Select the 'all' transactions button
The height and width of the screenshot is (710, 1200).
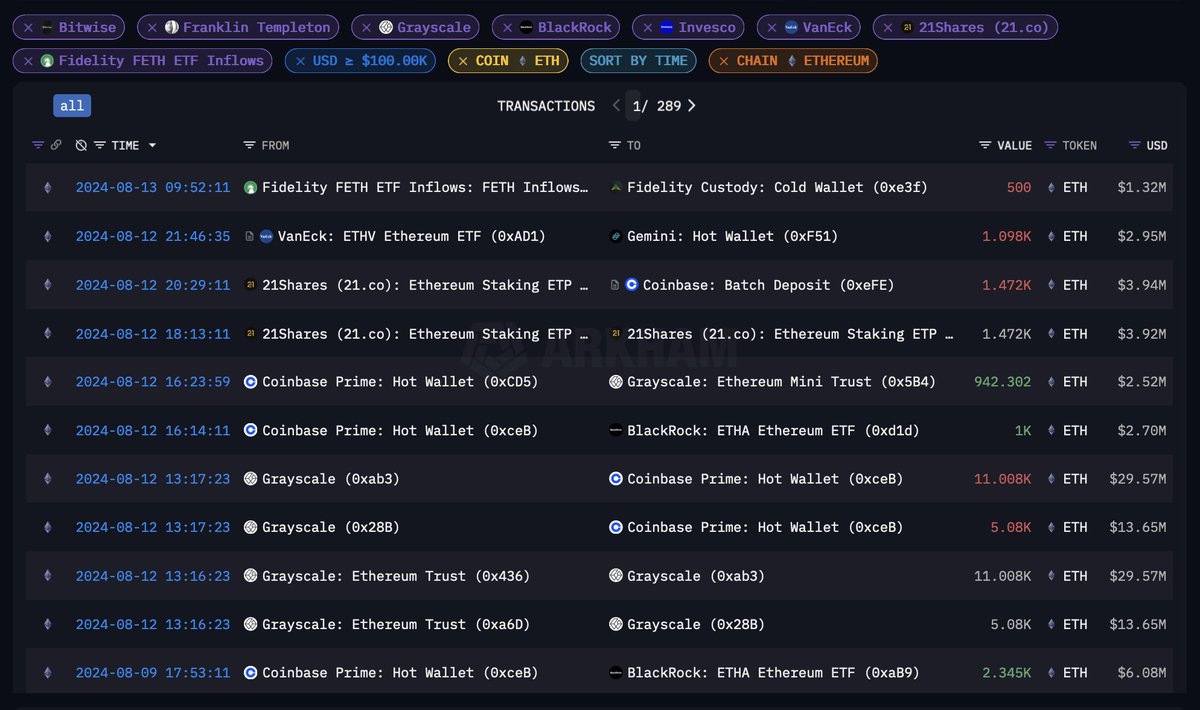[72, 106]
